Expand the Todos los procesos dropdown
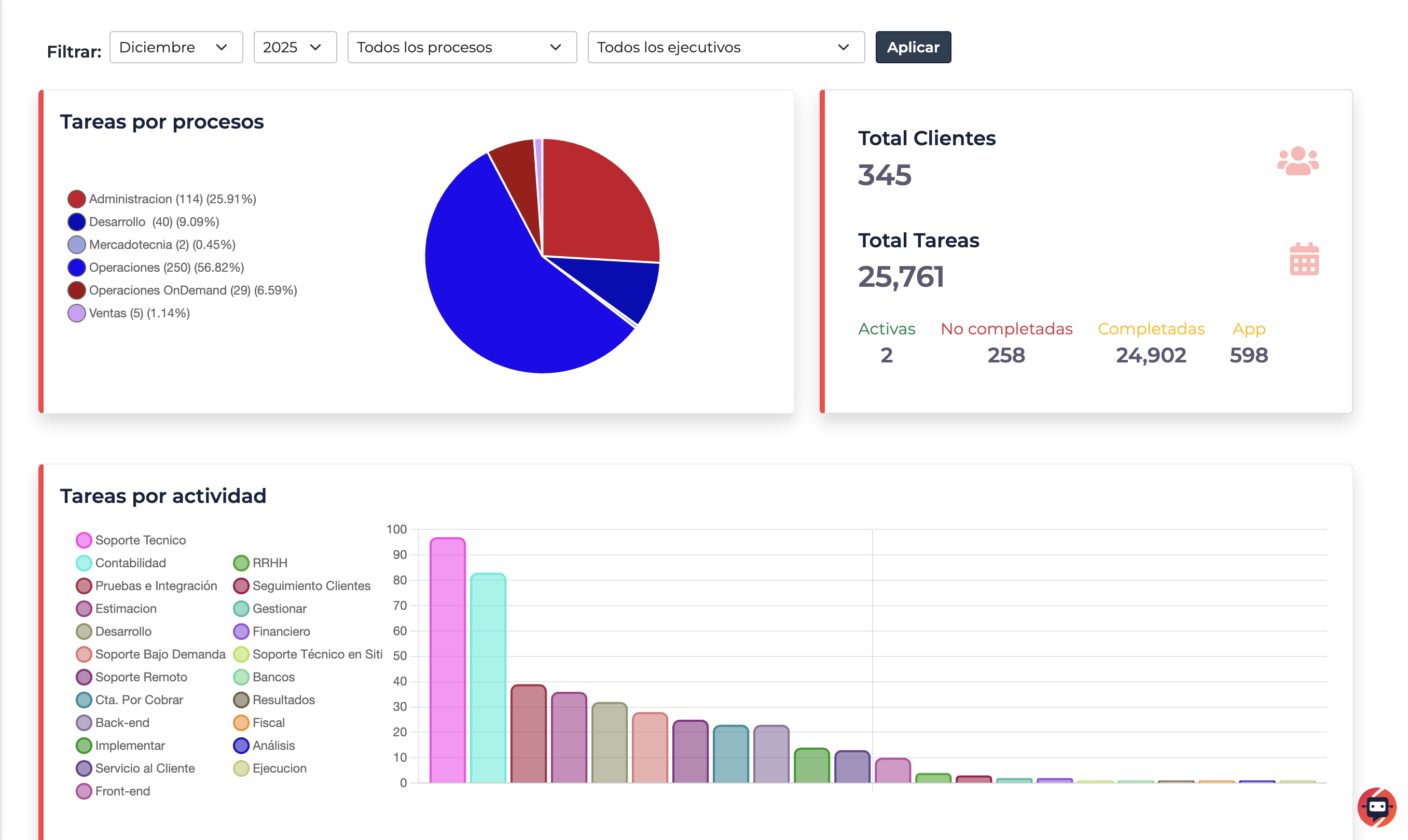Image resolution: width=1408 pixels, height=840 pixels. tap(461, 47)
